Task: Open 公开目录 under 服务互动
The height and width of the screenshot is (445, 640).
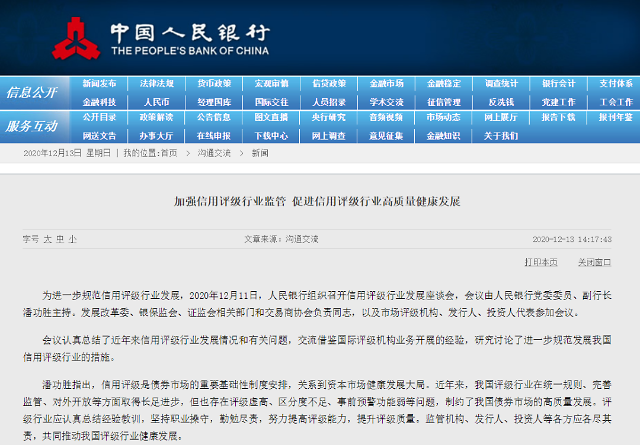Action: [x=99, y=118]
